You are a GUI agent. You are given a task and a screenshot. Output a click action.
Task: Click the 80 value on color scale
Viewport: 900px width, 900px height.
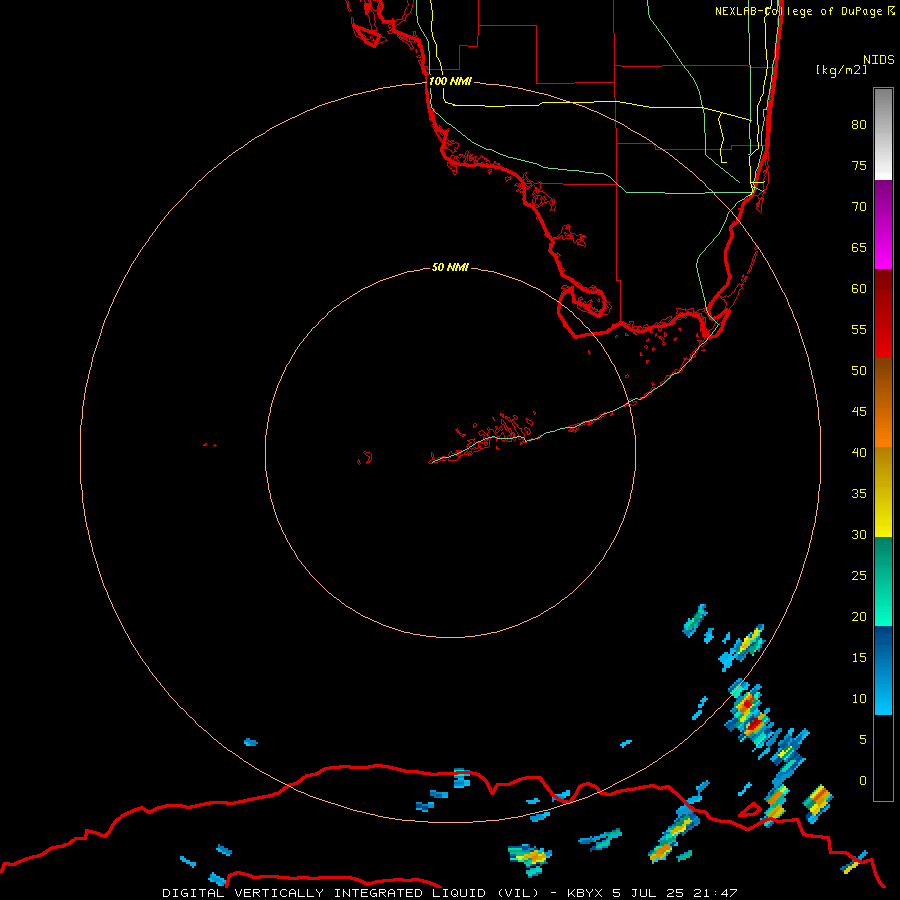coord(859,125)
